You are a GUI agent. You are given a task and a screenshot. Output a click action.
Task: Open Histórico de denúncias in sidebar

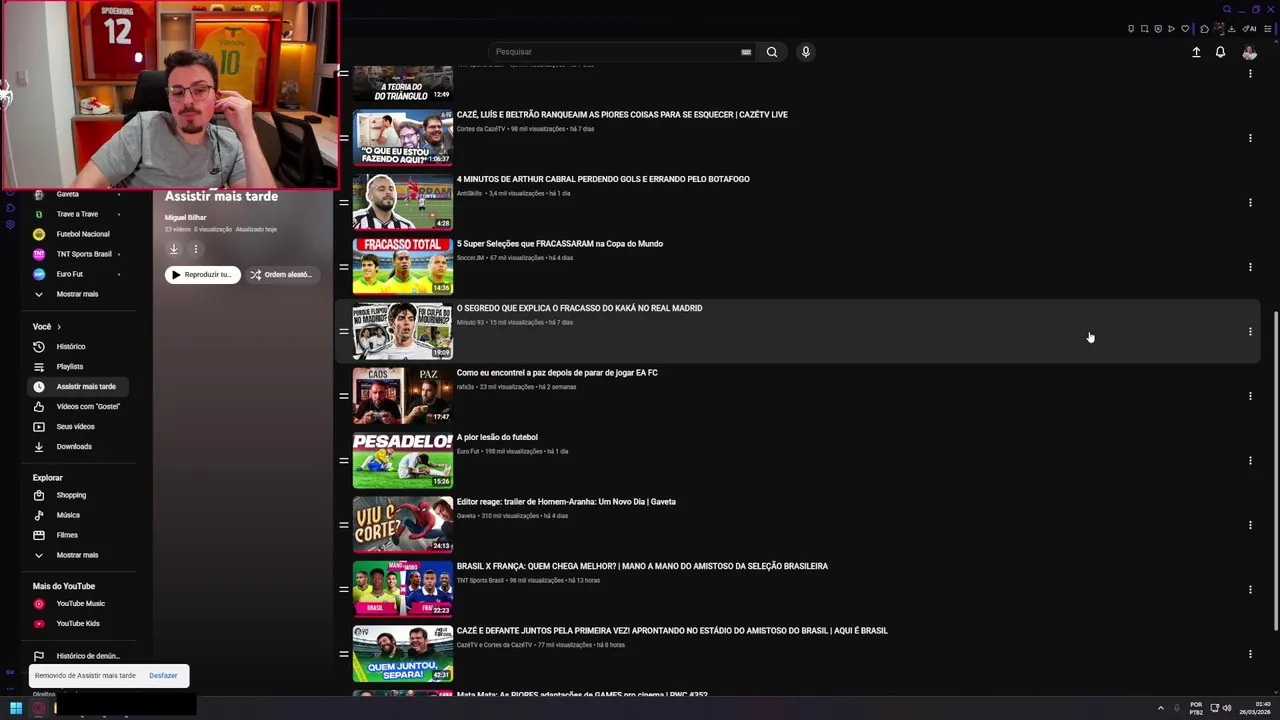coord(77,656)
